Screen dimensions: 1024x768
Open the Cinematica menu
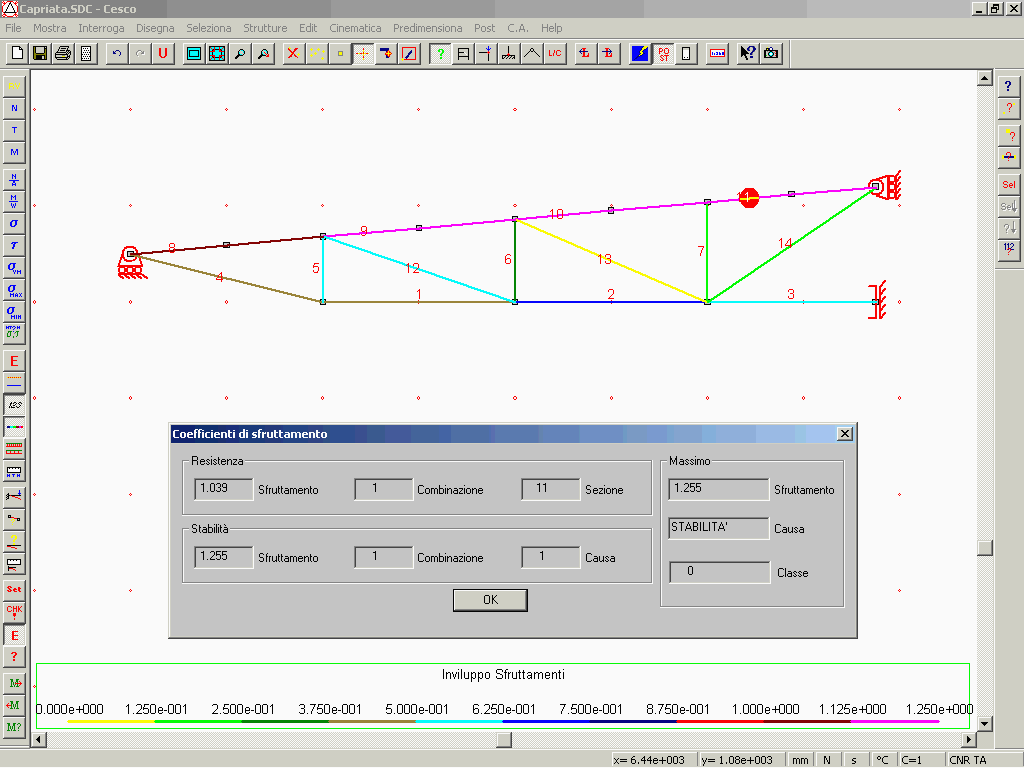pyautogui.click(x=355, y=28)
